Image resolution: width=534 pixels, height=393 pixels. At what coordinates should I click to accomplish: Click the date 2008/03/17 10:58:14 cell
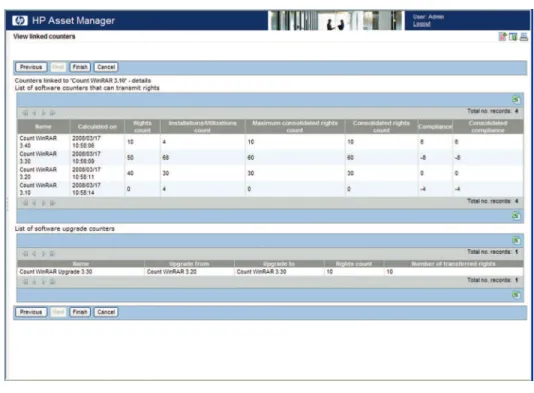point(87,189)
